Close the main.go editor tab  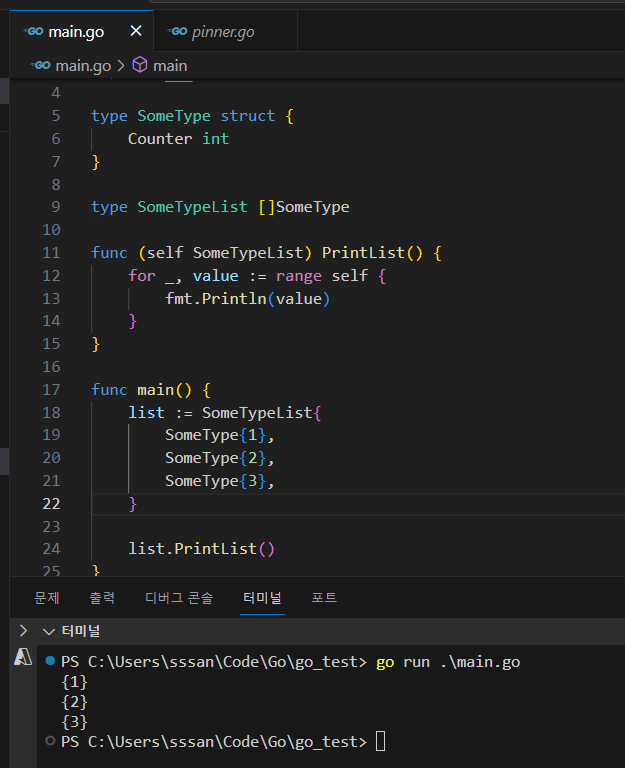(136, 32)
